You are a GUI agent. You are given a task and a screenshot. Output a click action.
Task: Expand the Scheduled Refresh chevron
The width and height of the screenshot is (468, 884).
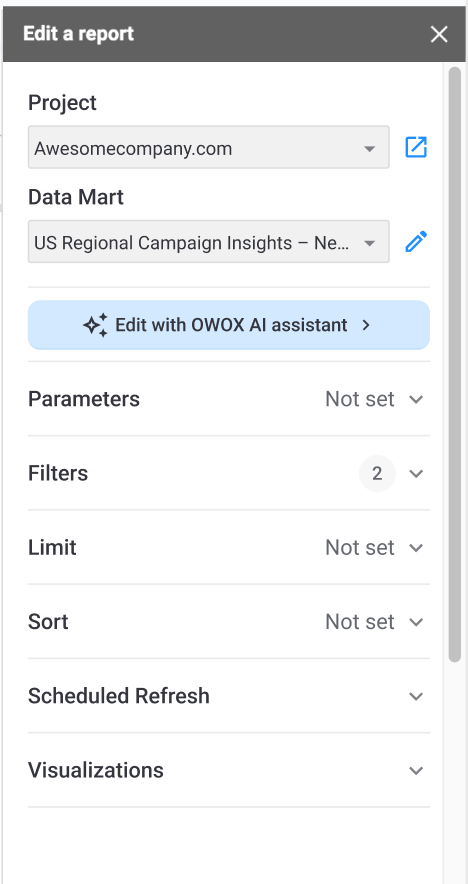[x=416, y=696]
